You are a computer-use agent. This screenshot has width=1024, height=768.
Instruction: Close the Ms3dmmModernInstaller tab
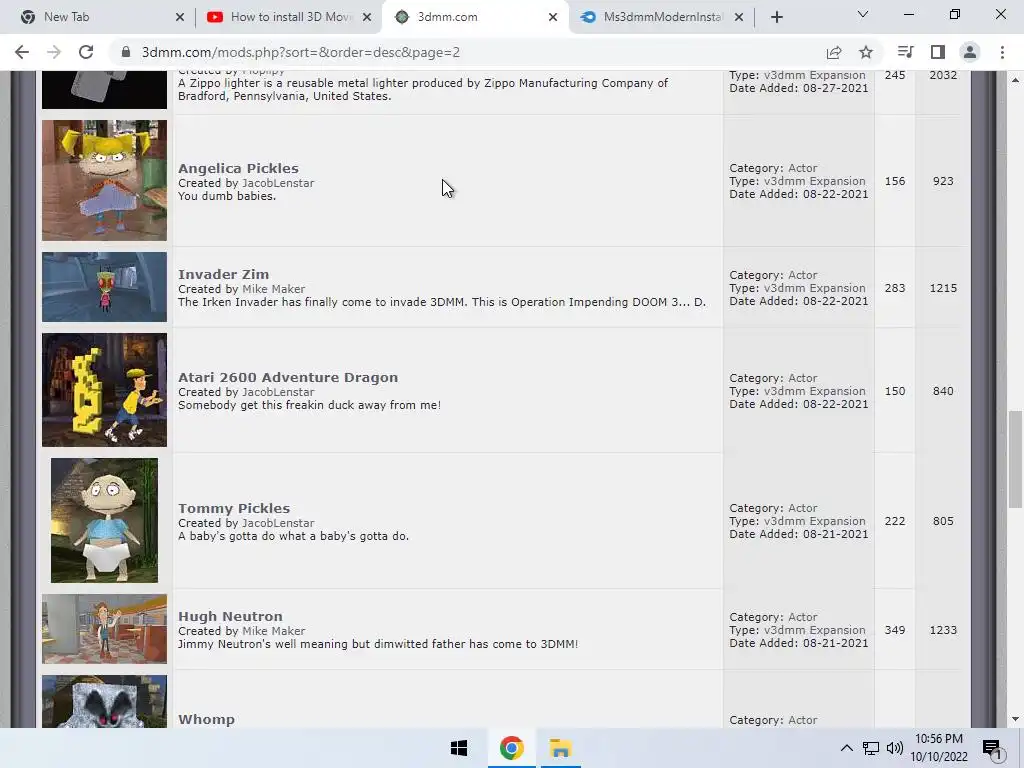[x=739, y=17]
